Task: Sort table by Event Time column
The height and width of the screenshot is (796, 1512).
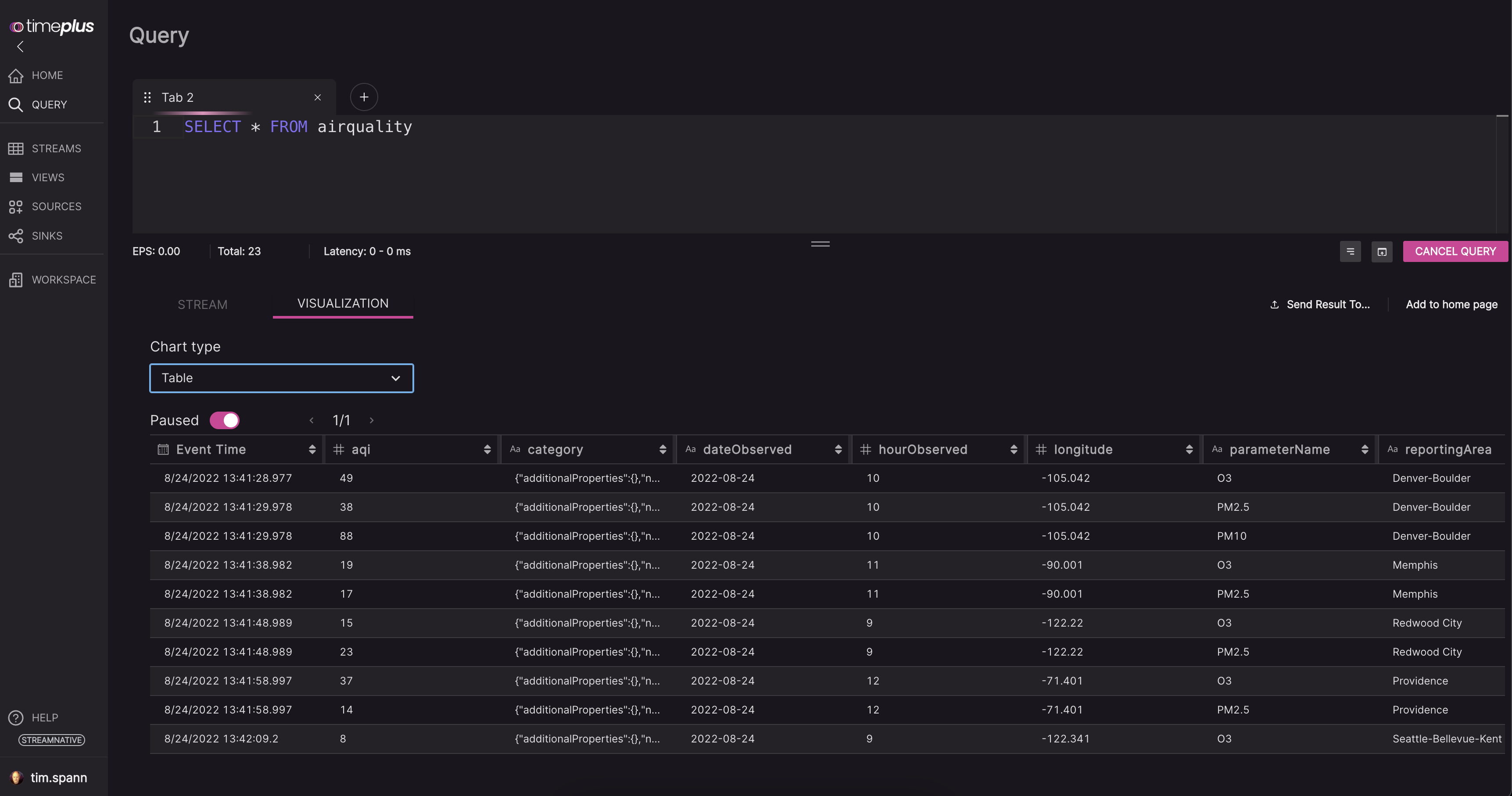Action: 312,450
